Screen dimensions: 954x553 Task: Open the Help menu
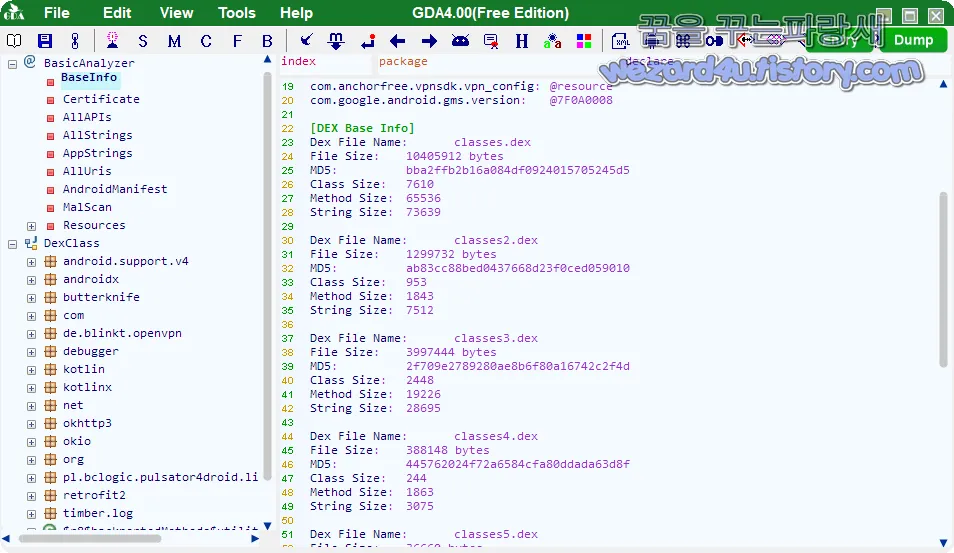[296, 13]
